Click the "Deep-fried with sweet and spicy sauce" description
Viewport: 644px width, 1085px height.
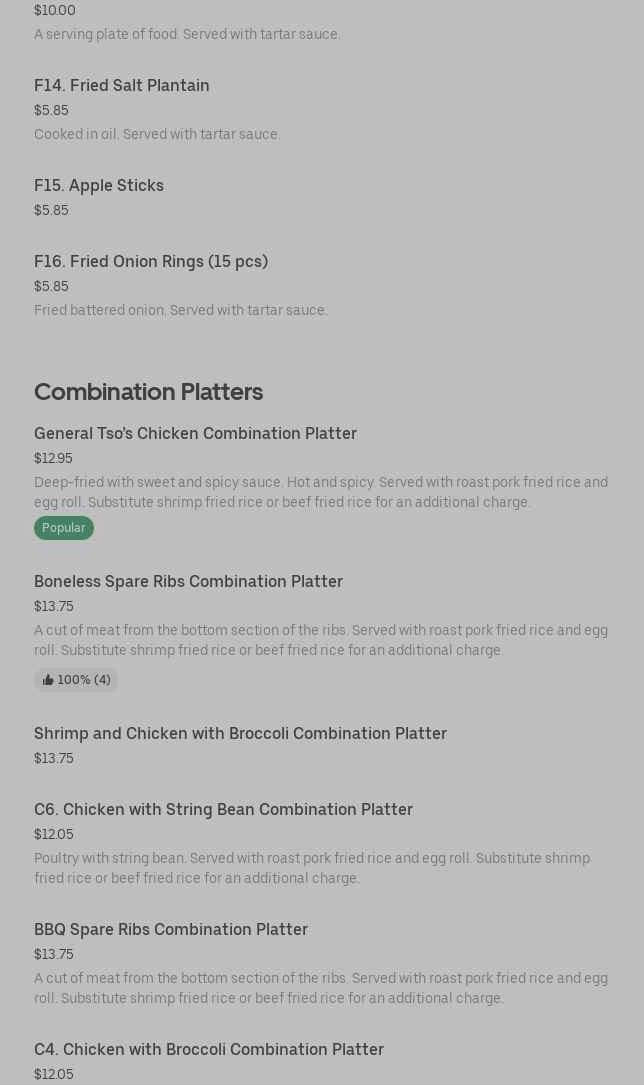321,492
